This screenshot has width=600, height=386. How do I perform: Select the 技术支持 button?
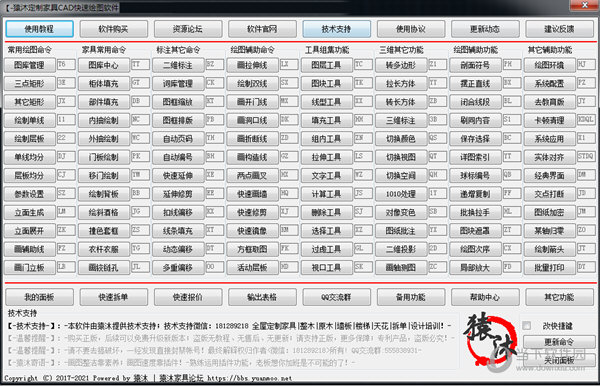[336, 29]
